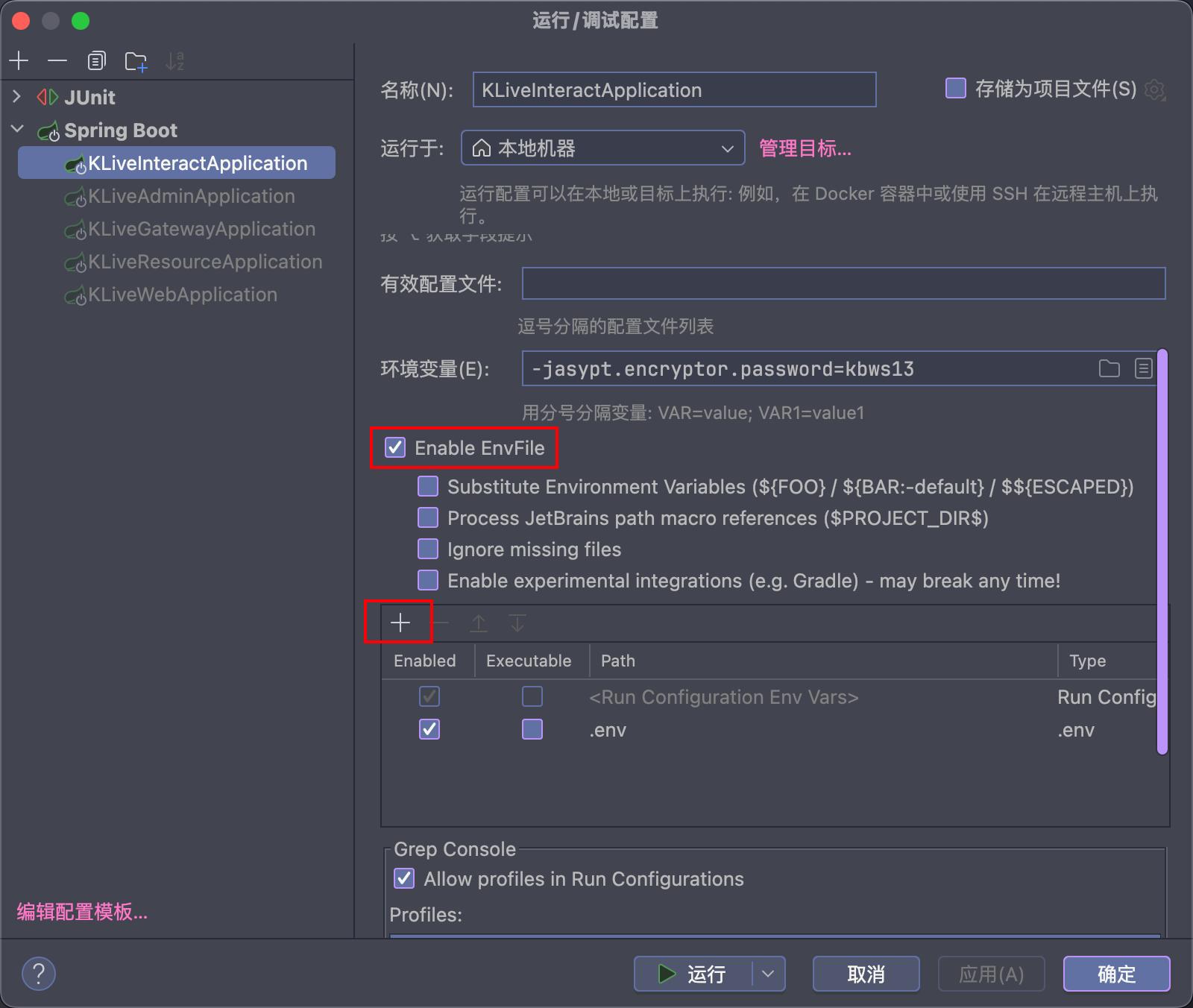The image size is (1193, 1008).
Task: Click the 取消 button
Action: click(x=866, y=974)
